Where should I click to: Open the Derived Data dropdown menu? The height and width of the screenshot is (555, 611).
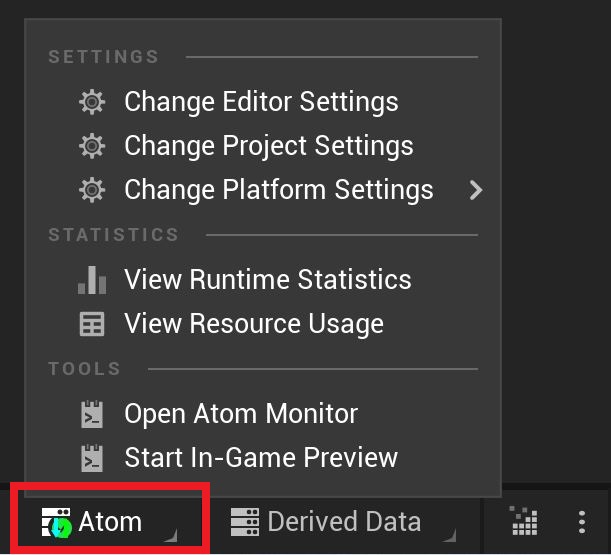(344, 522)
